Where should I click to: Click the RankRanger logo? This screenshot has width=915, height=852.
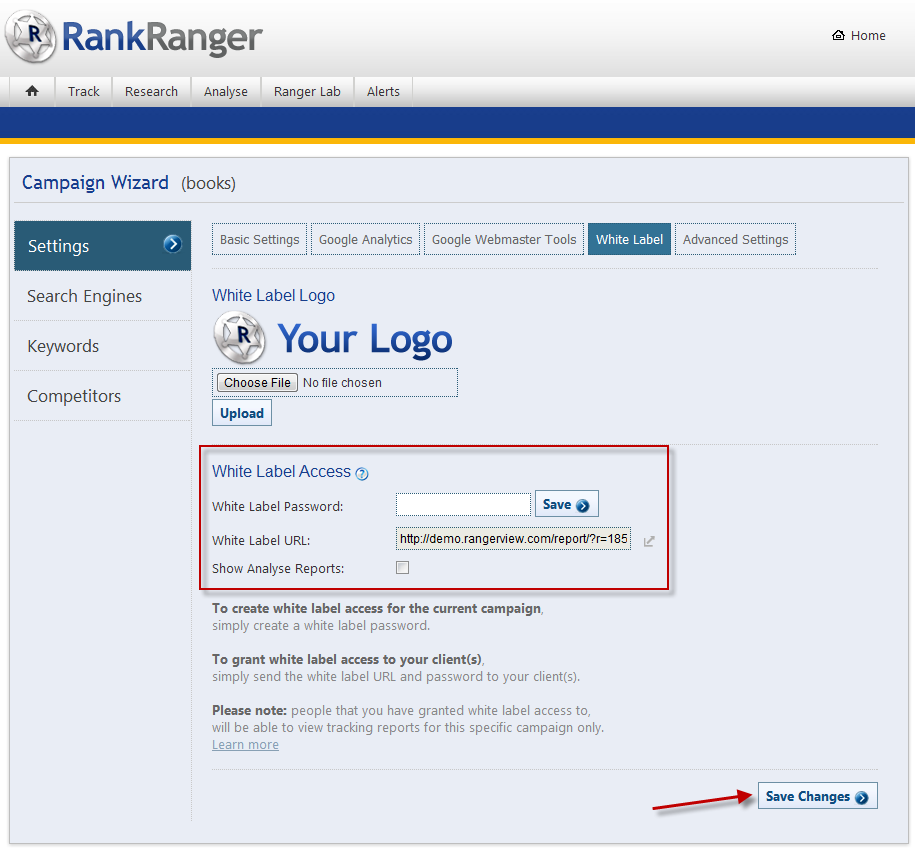point(134,37)
